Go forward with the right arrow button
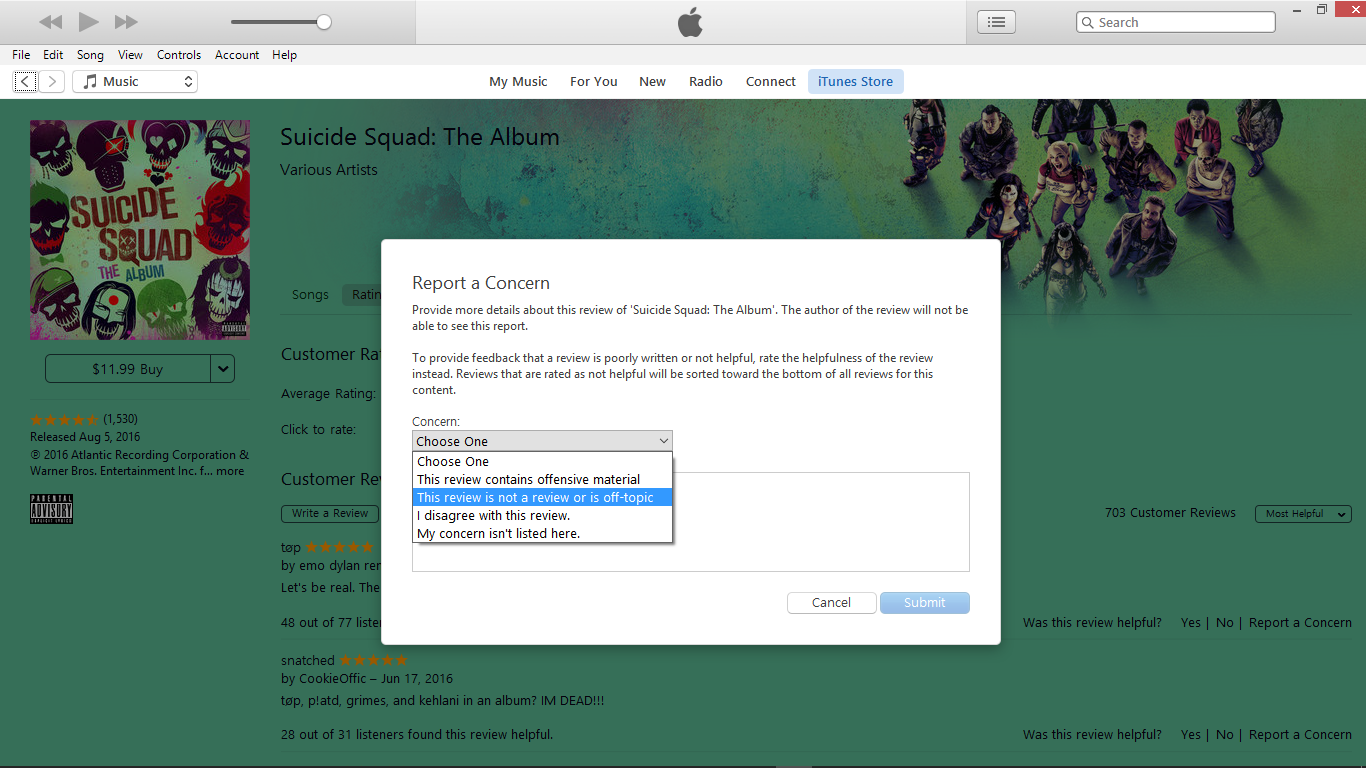The image size is (1366, 768). pos(52,82)
